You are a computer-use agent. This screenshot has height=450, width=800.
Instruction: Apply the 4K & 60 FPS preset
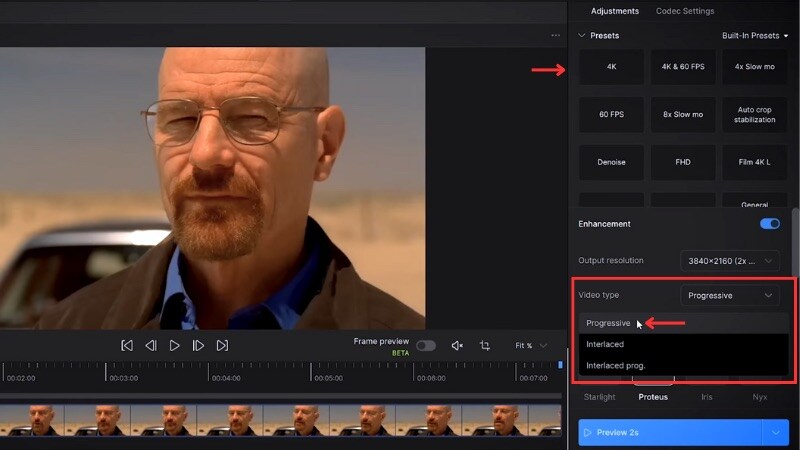coord(683,67)
